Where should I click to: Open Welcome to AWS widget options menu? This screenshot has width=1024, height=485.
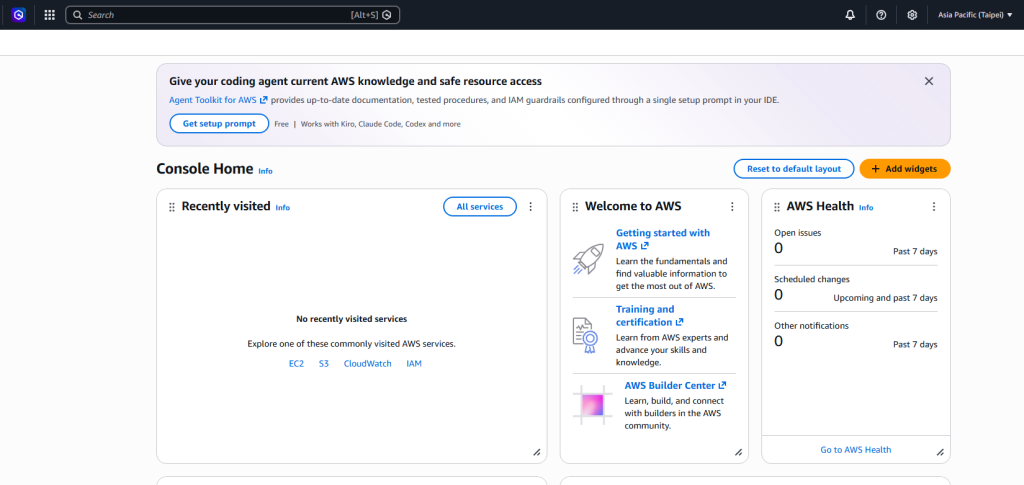click(732, 206)
